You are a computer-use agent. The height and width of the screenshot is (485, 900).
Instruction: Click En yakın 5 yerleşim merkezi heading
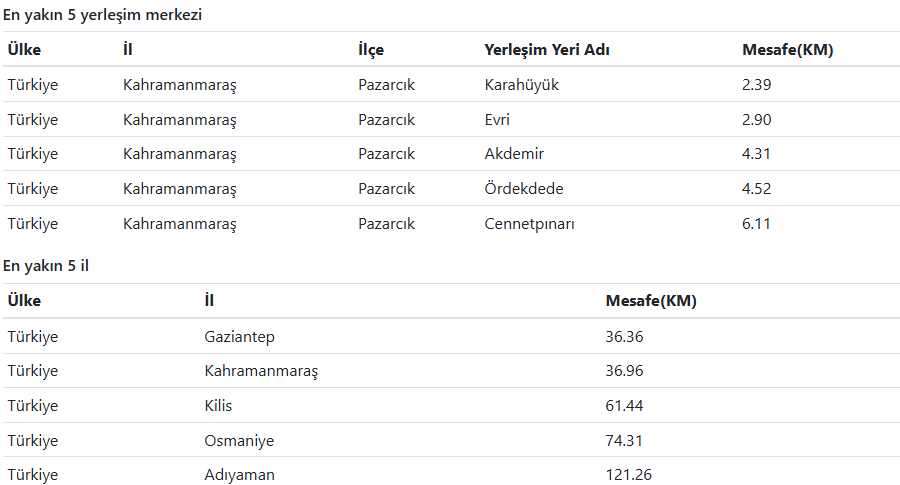pyautogui.click(x=102, y=15)
